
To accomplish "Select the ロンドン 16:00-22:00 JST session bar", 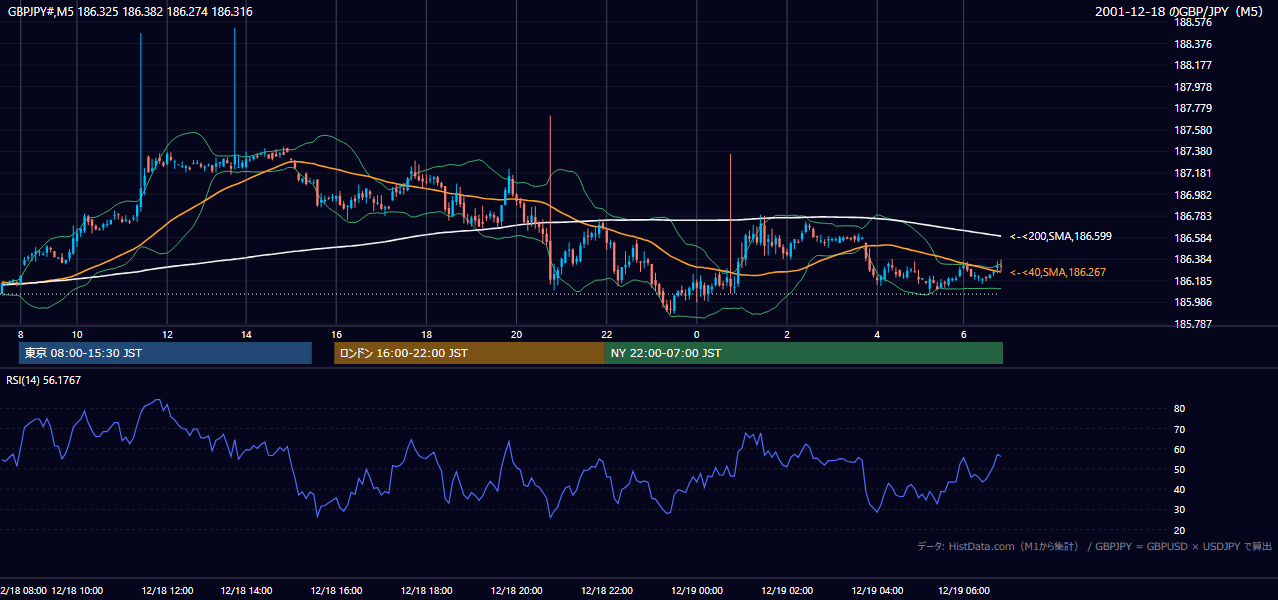I will 469,353.
